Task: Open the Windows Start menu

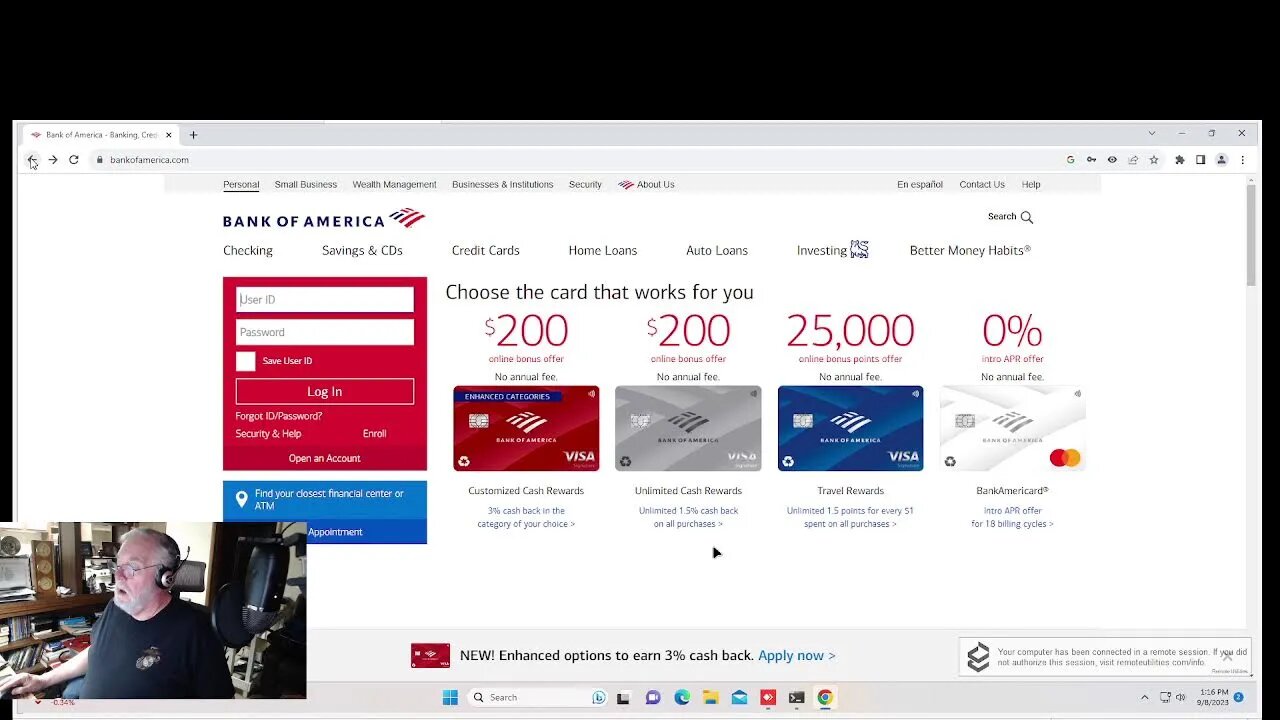Action: 450,698
